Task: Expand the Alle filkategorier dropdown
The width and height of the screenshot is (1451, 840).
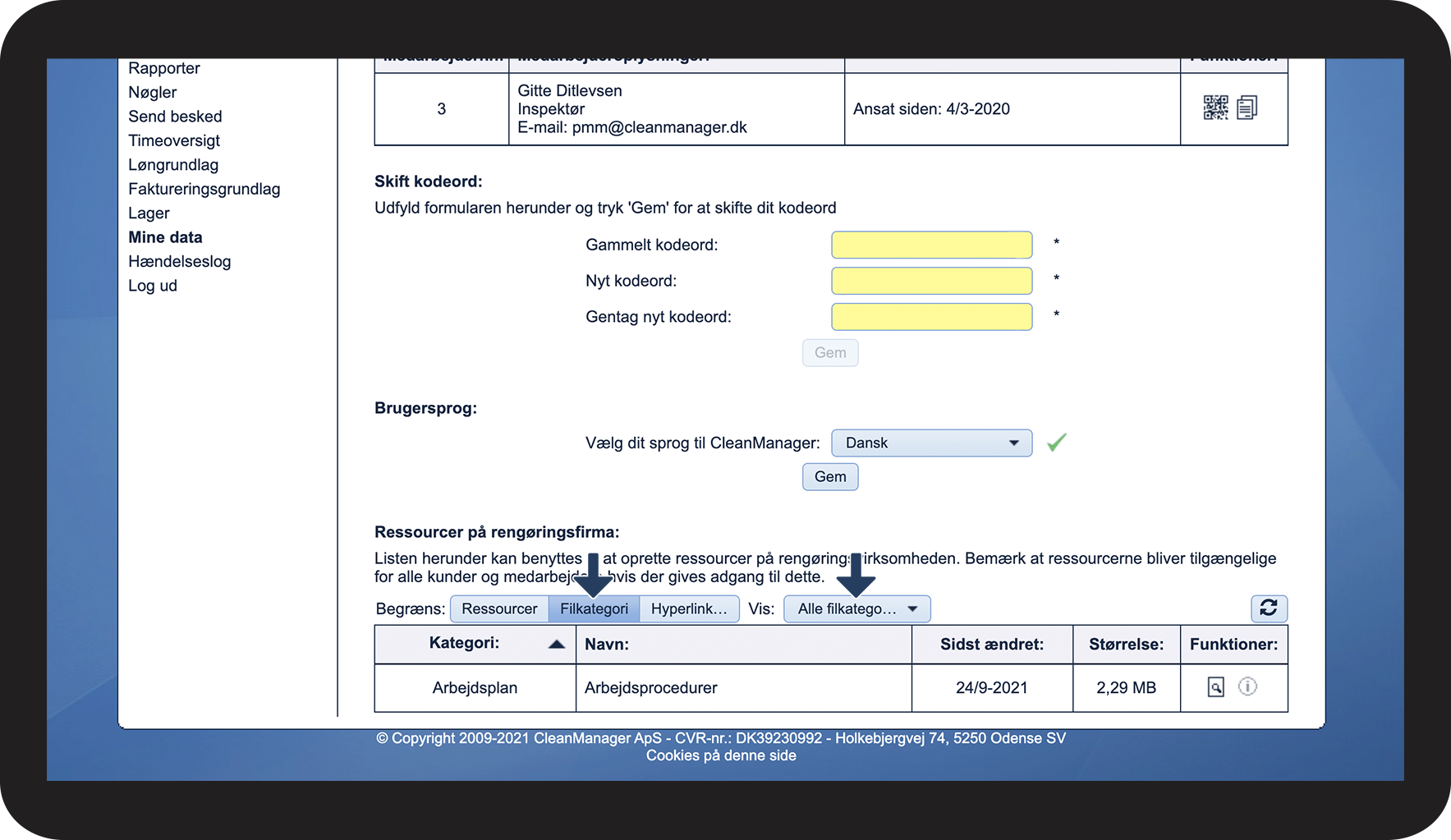Action: pyautogui.click(x=857, y=608)
